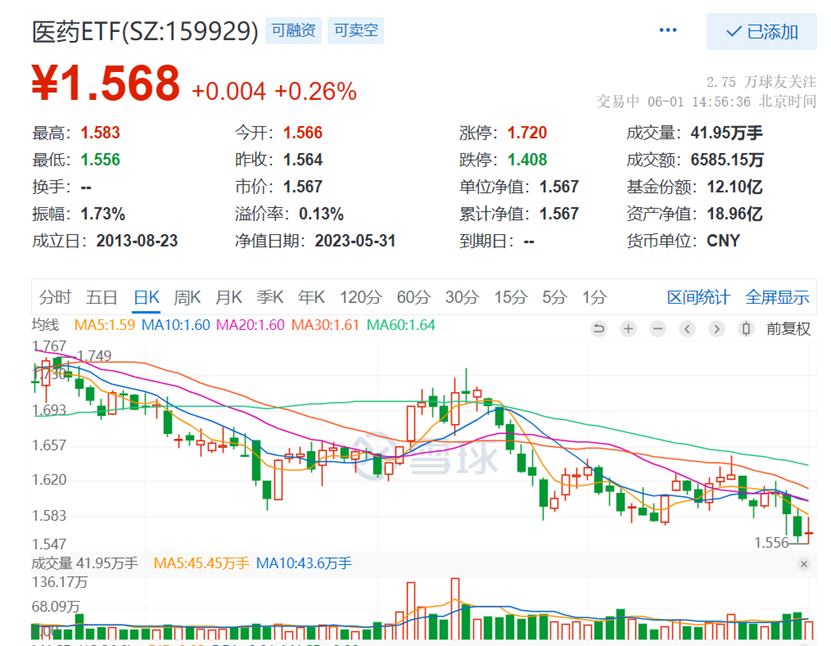Click the MA20:1.60 indicator label

(250, 325)
